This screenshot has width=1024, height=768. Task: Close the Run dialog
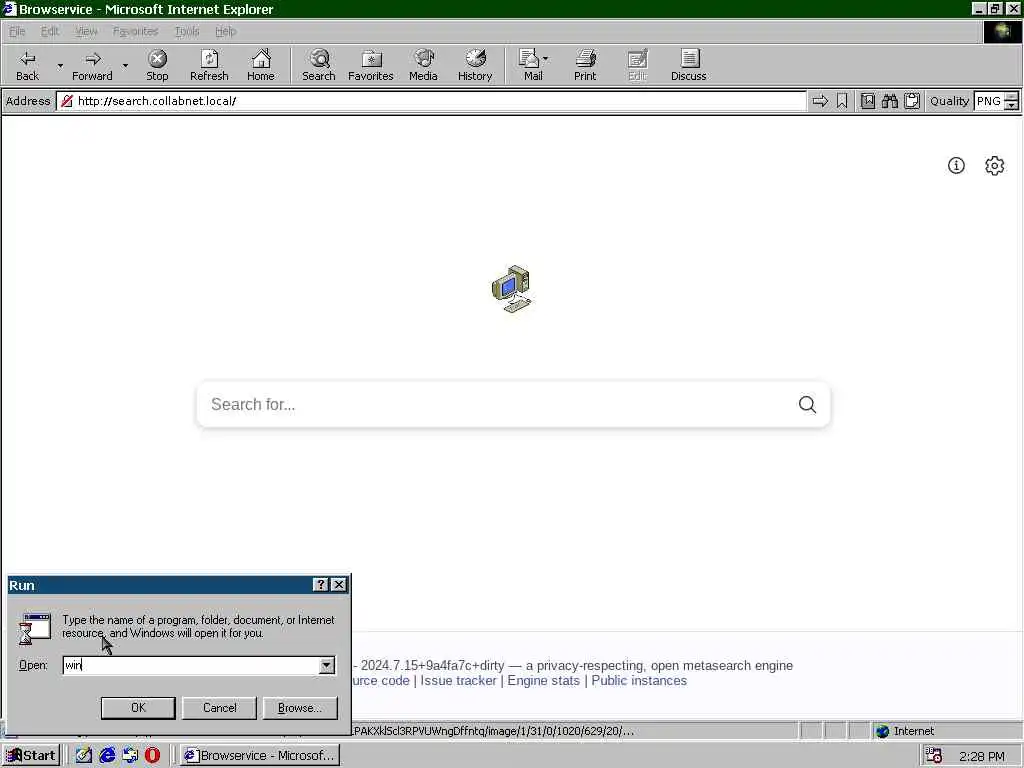click(338, 584)
